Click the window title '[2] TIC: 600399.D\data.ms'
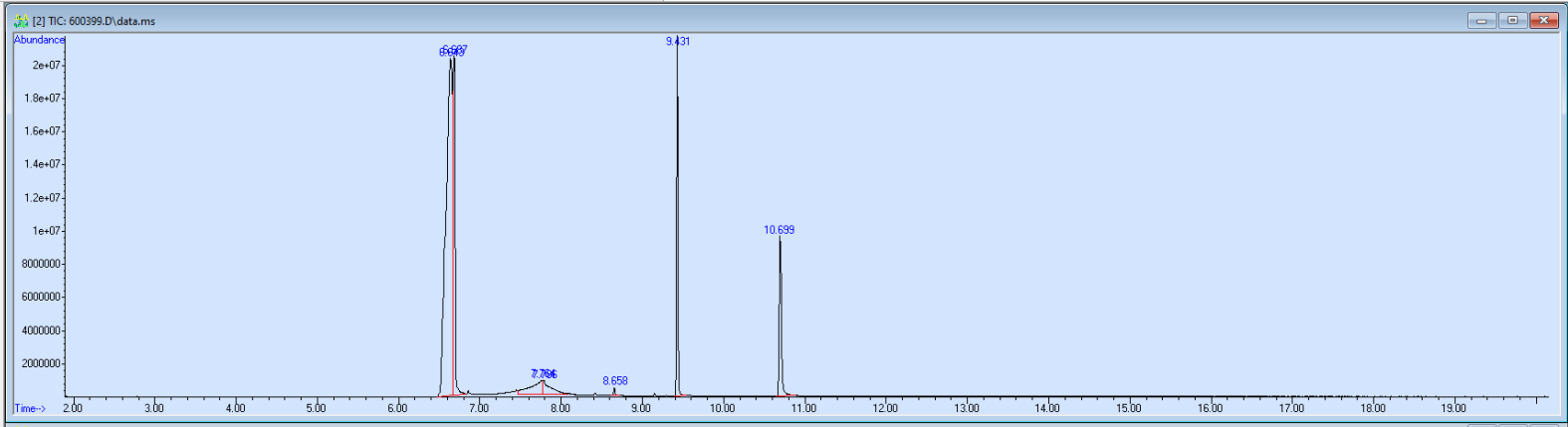This screenshot has height=427, width=1568. [x=94, y=21]
